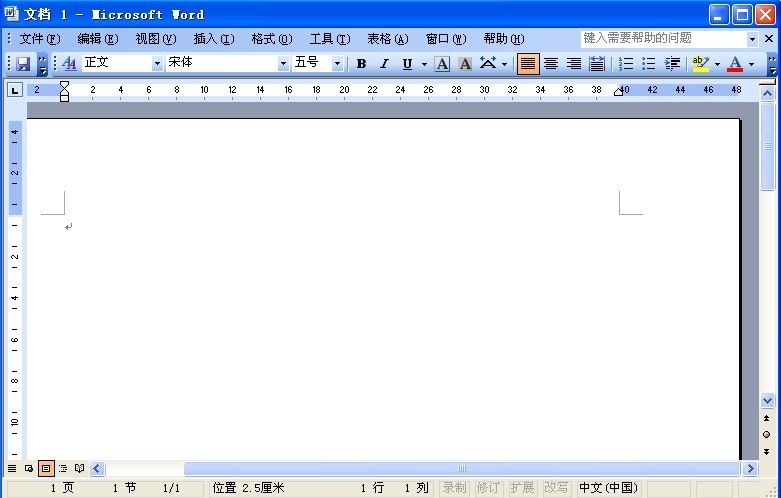781x498 pixels.
Task: Open the highlight color dropdown arrow
Action: click(717, 64)
